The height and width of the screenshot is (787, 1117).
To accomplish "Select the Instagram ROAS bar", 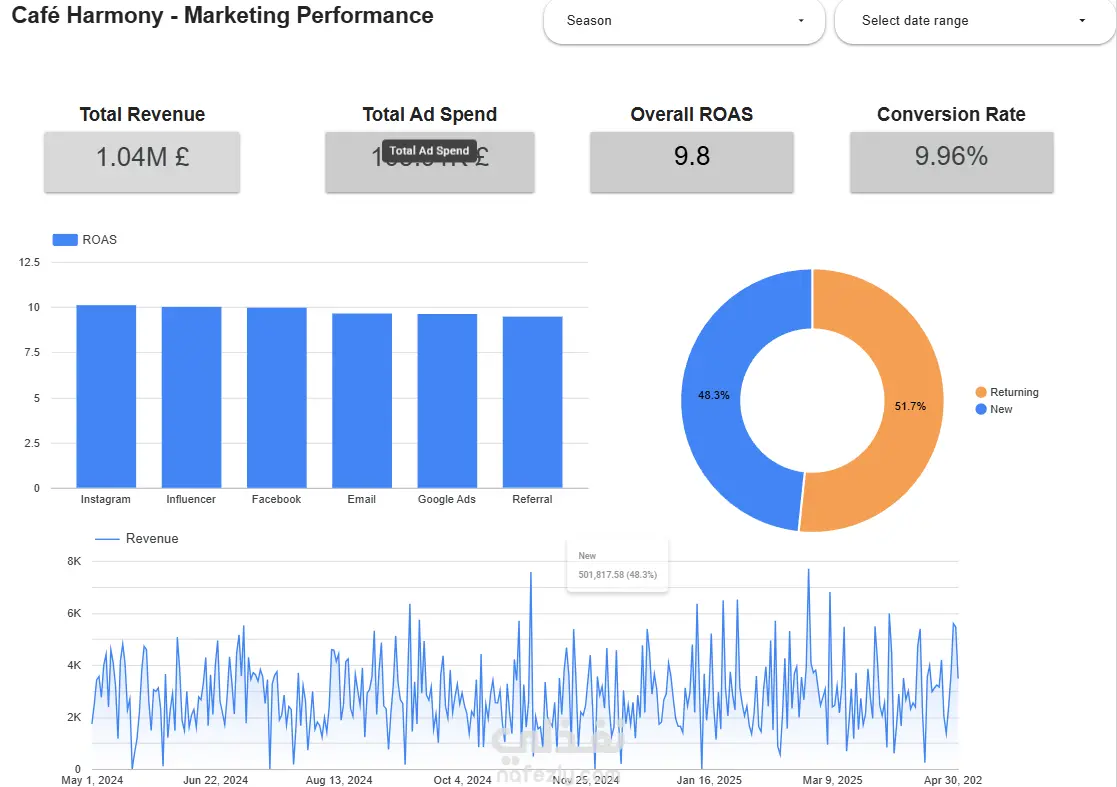I will coord(106,397).
